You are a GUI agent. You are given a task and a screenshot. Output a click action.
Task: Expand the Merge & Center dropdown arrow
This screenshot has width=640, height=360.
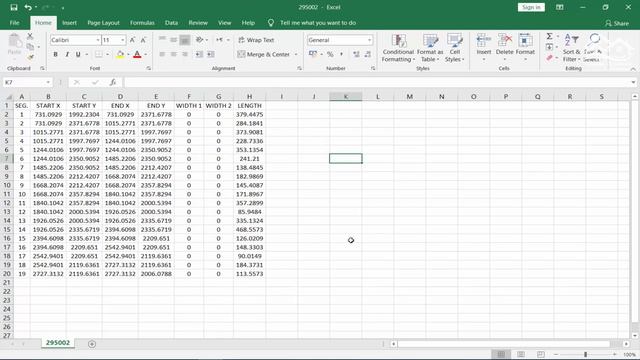click(296, 54)
